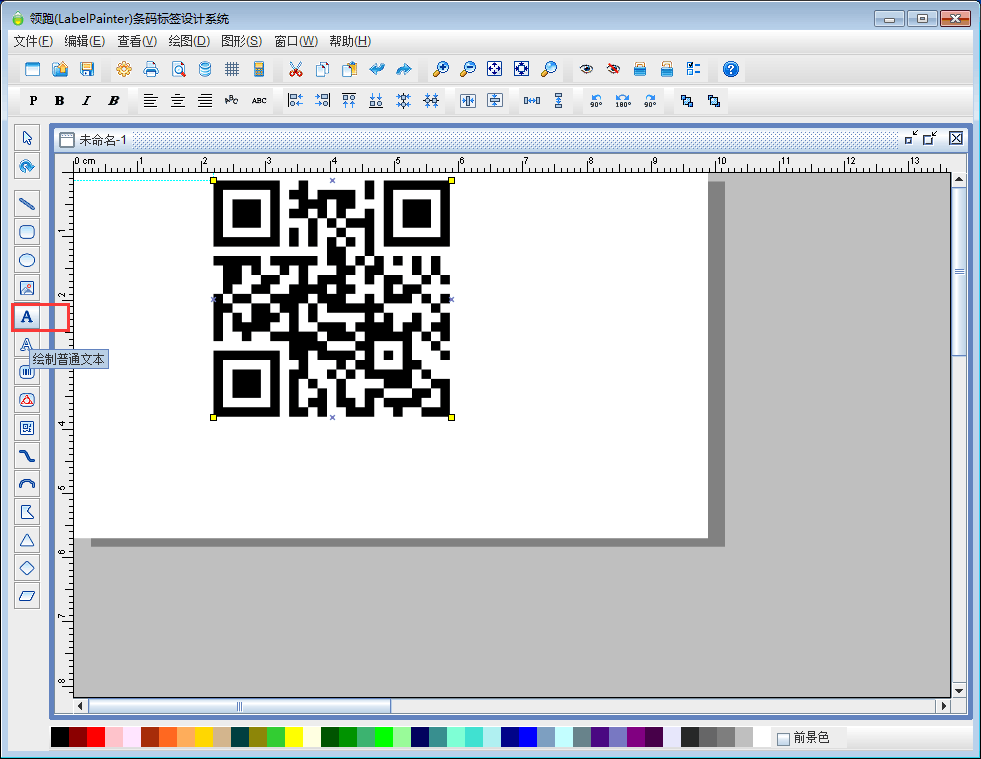Open the 绘图(D) menu
Image resolution: width=981 pixels, height=759 pixels.
[x=189, y=41]
